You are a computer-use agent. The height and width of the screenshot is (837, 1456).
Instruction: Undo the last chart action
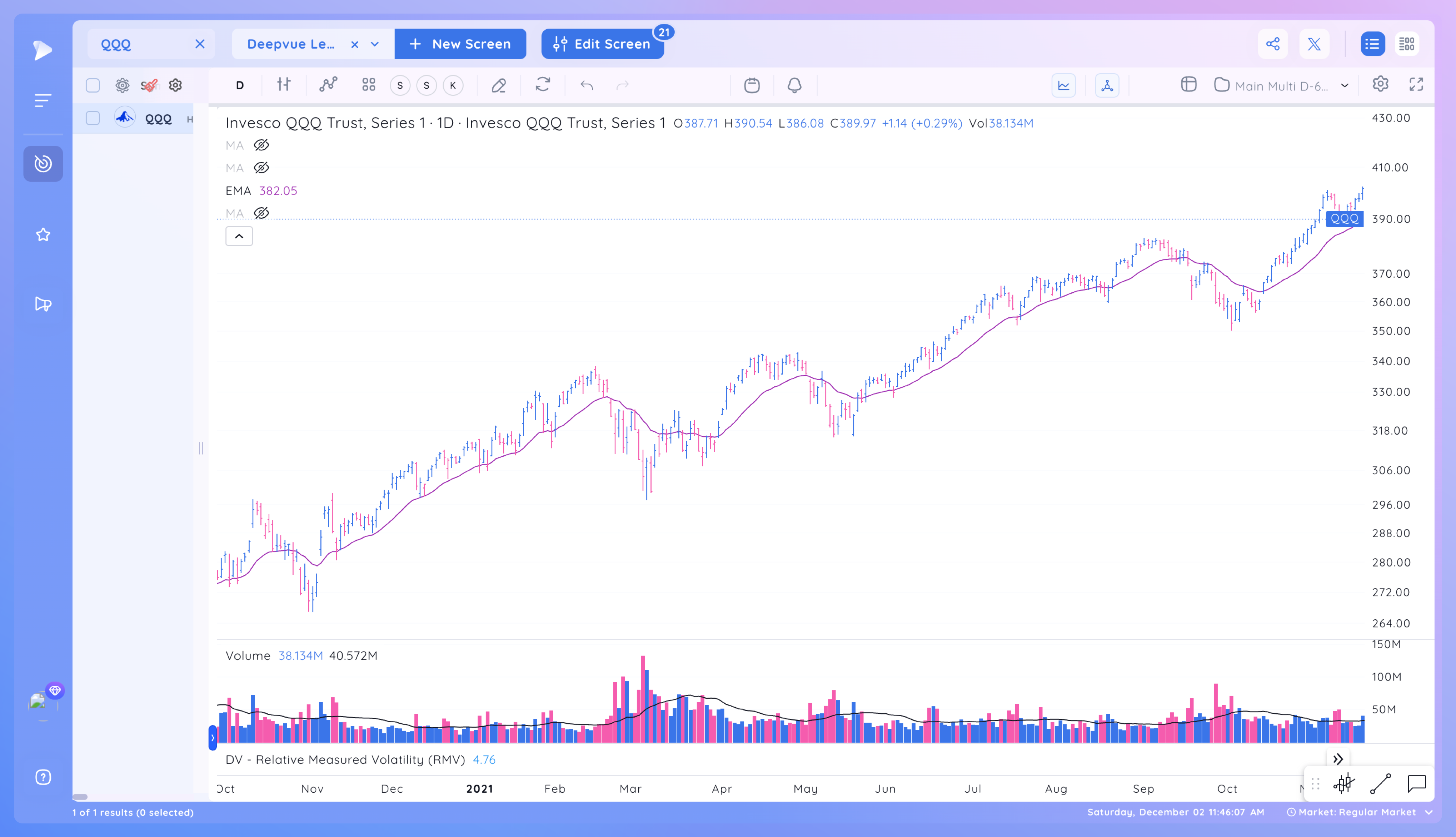click(x=587, y=85)
